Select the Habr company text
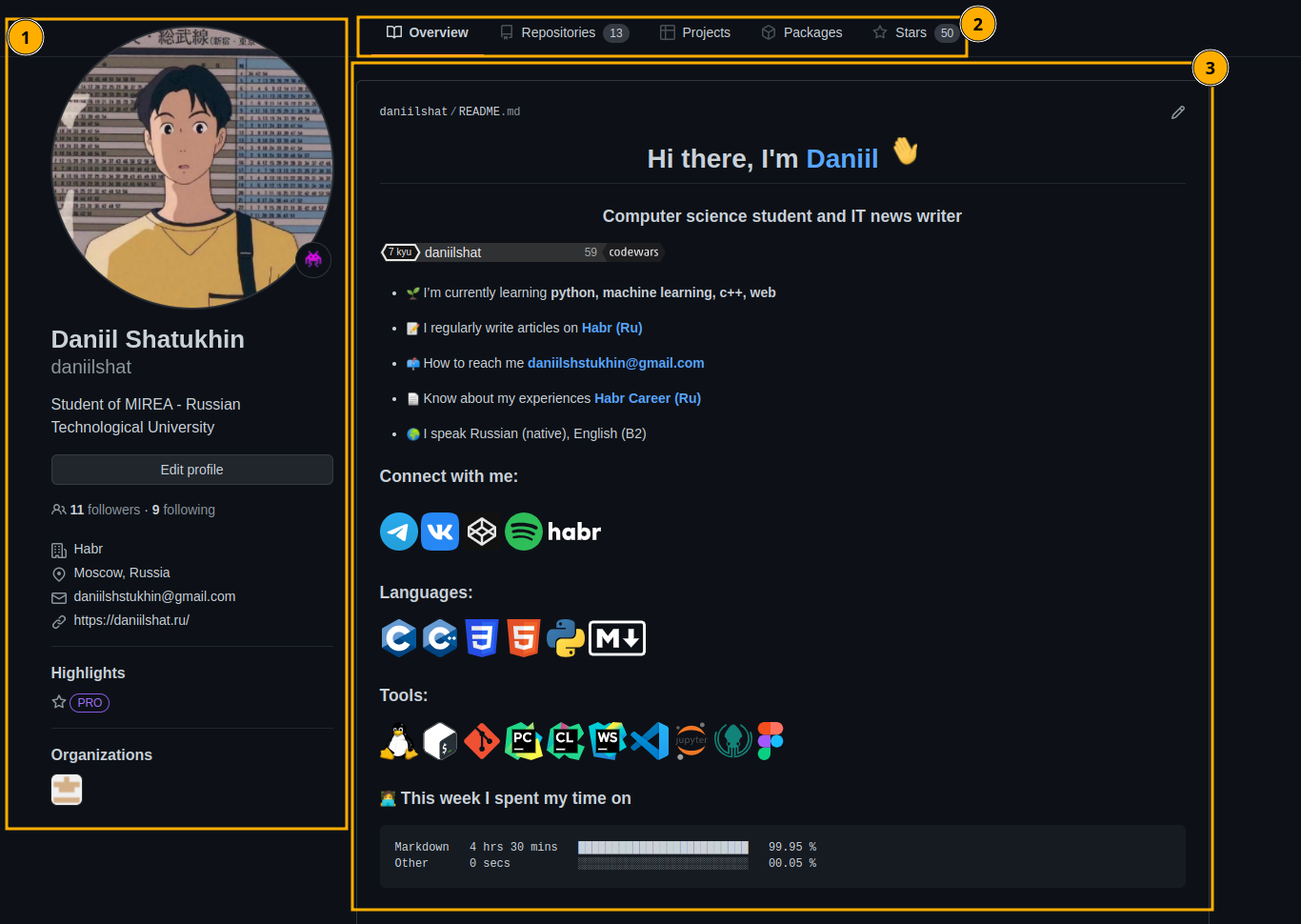 click(x=88, y=549)
